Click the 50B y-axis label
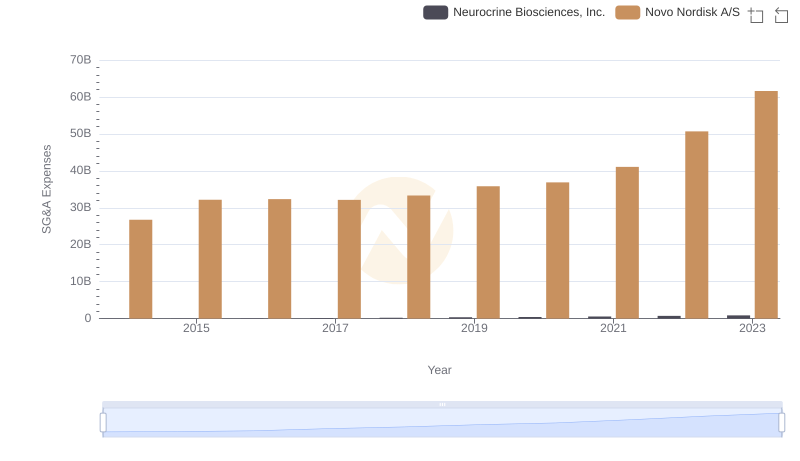 [x=81, y=134]
